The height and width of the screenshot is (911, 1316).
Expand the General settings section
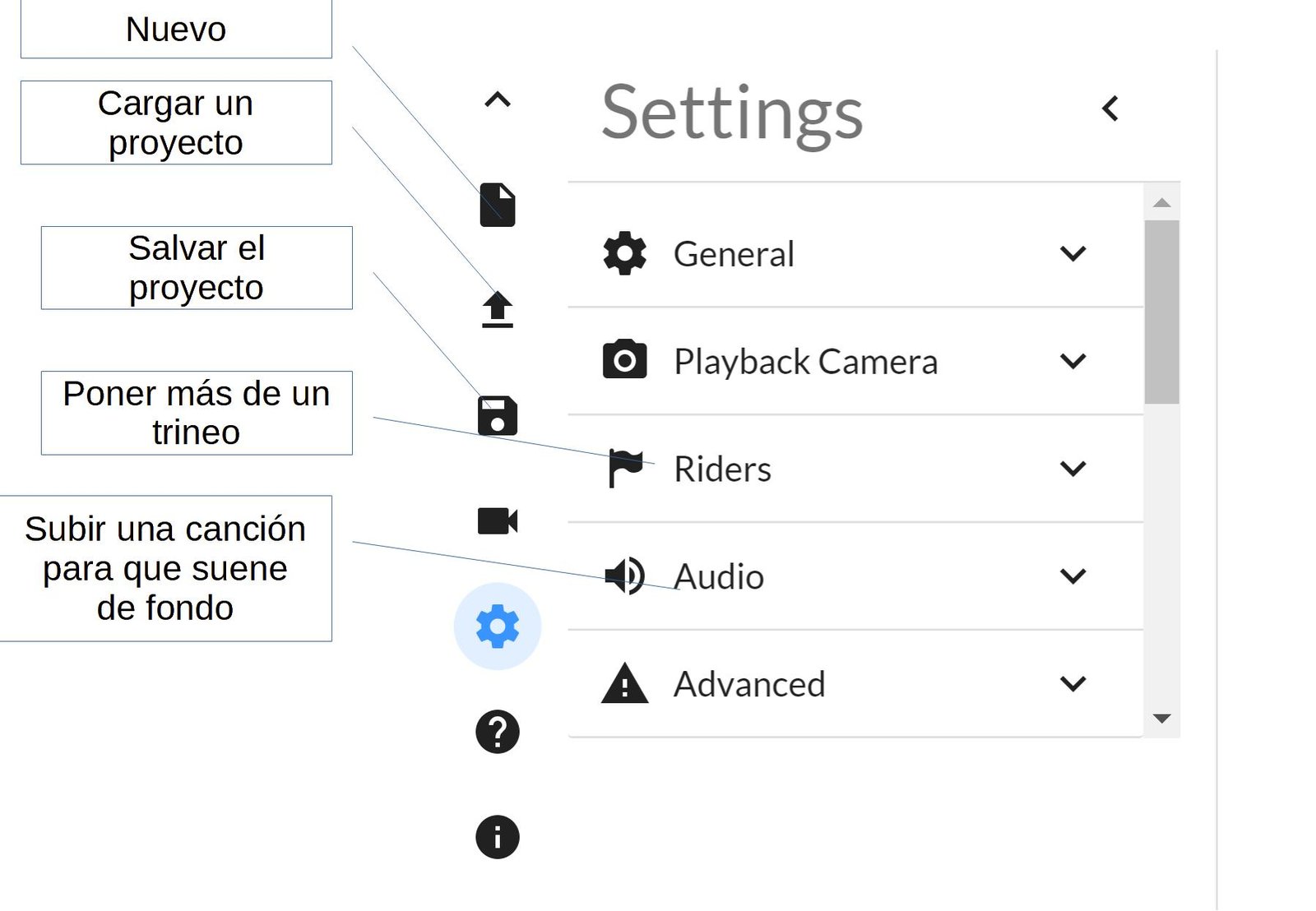[x=1073, y=253]
